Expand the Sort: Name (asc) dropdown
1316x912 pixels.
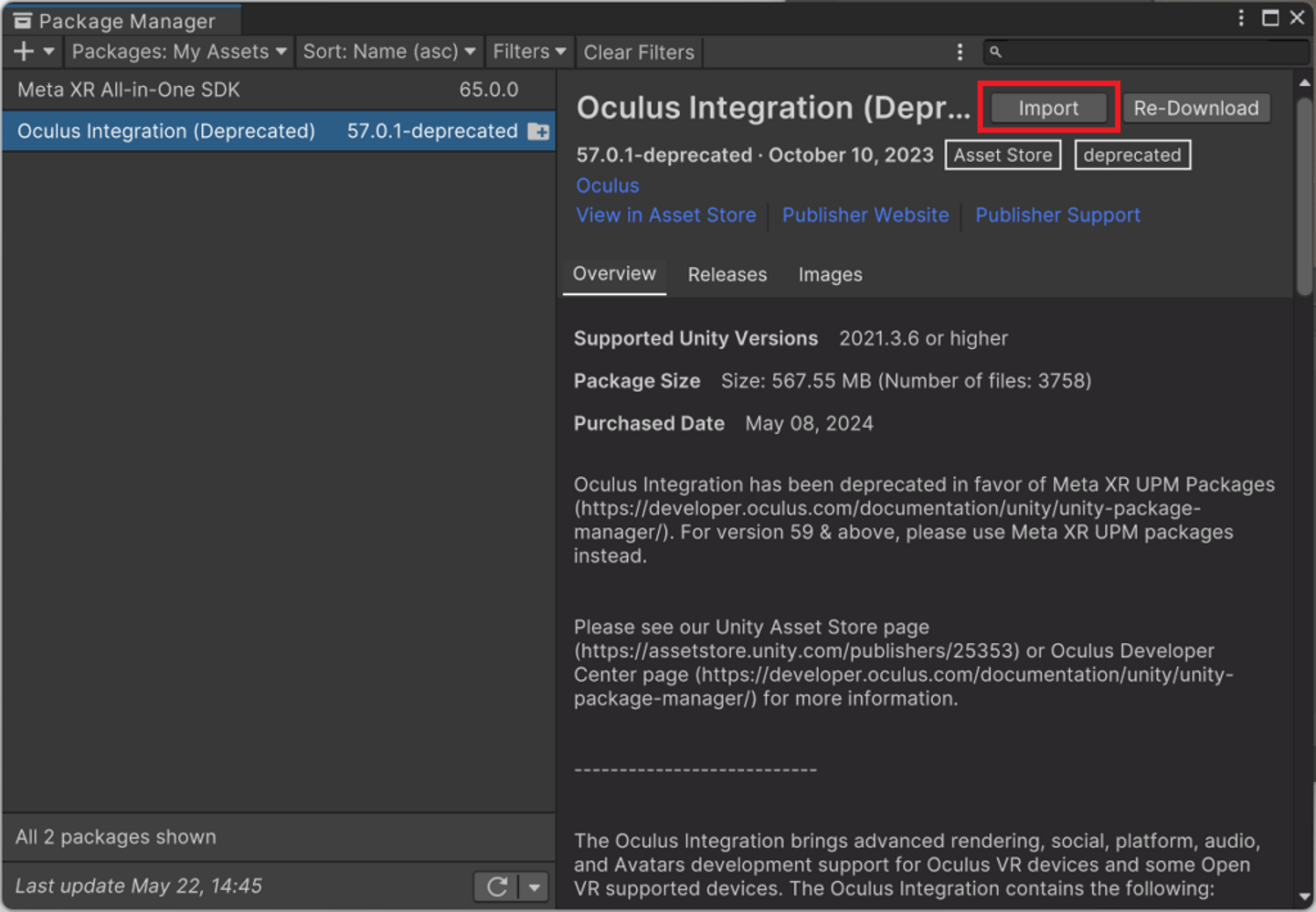pyautogui.click(x=389, y=52)
